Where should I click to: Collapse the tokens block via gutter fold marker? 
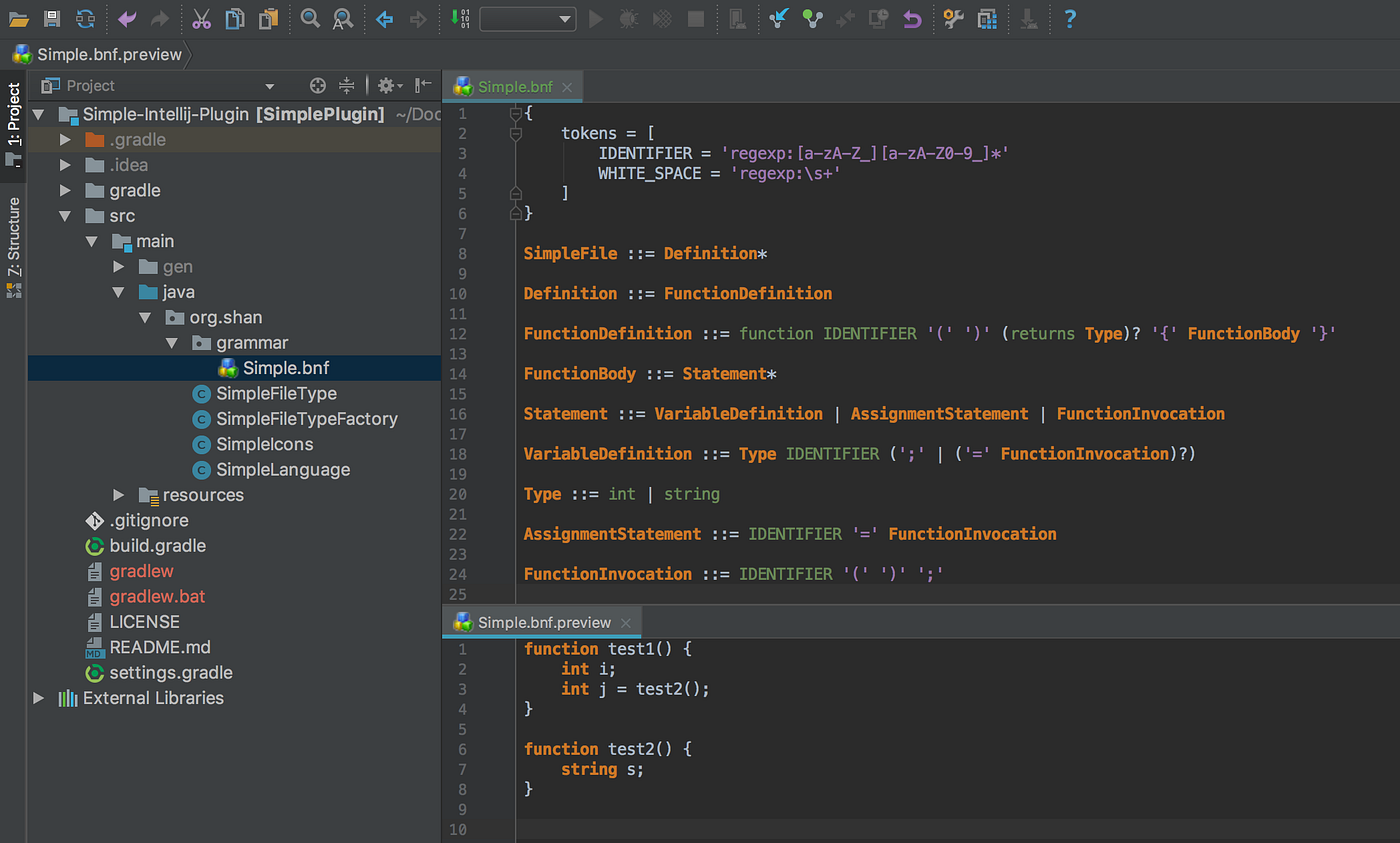coord(515,132)
